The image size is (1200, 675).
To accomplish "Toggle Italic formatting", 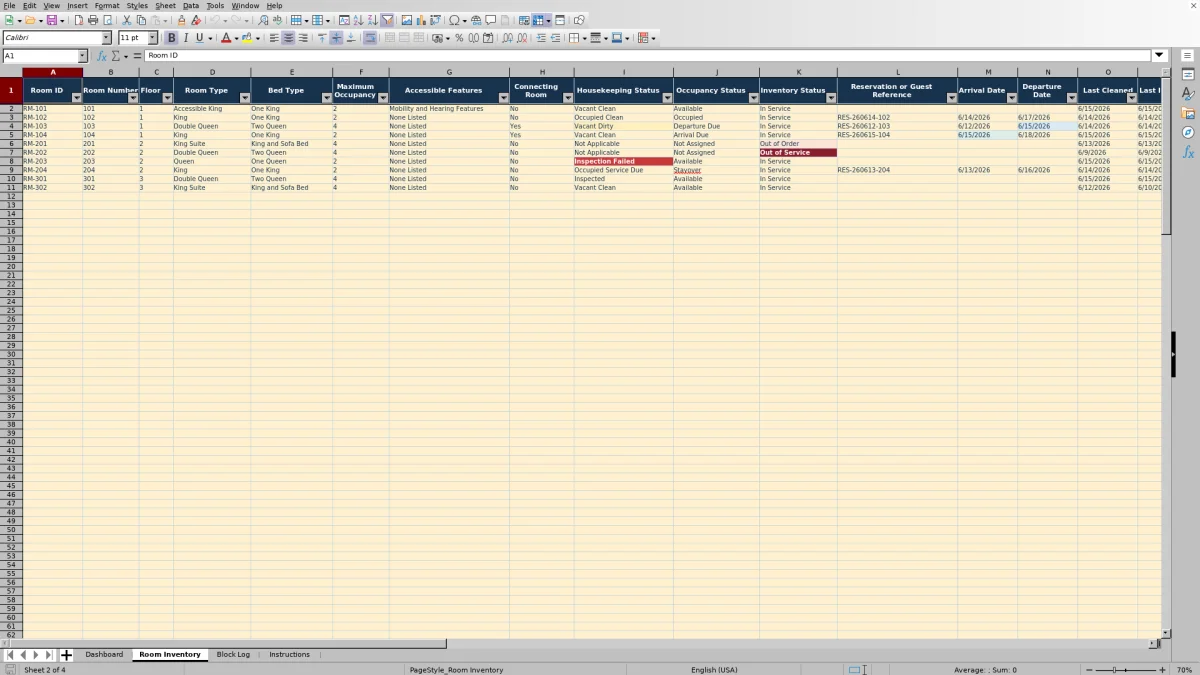I will coord(186,38).
